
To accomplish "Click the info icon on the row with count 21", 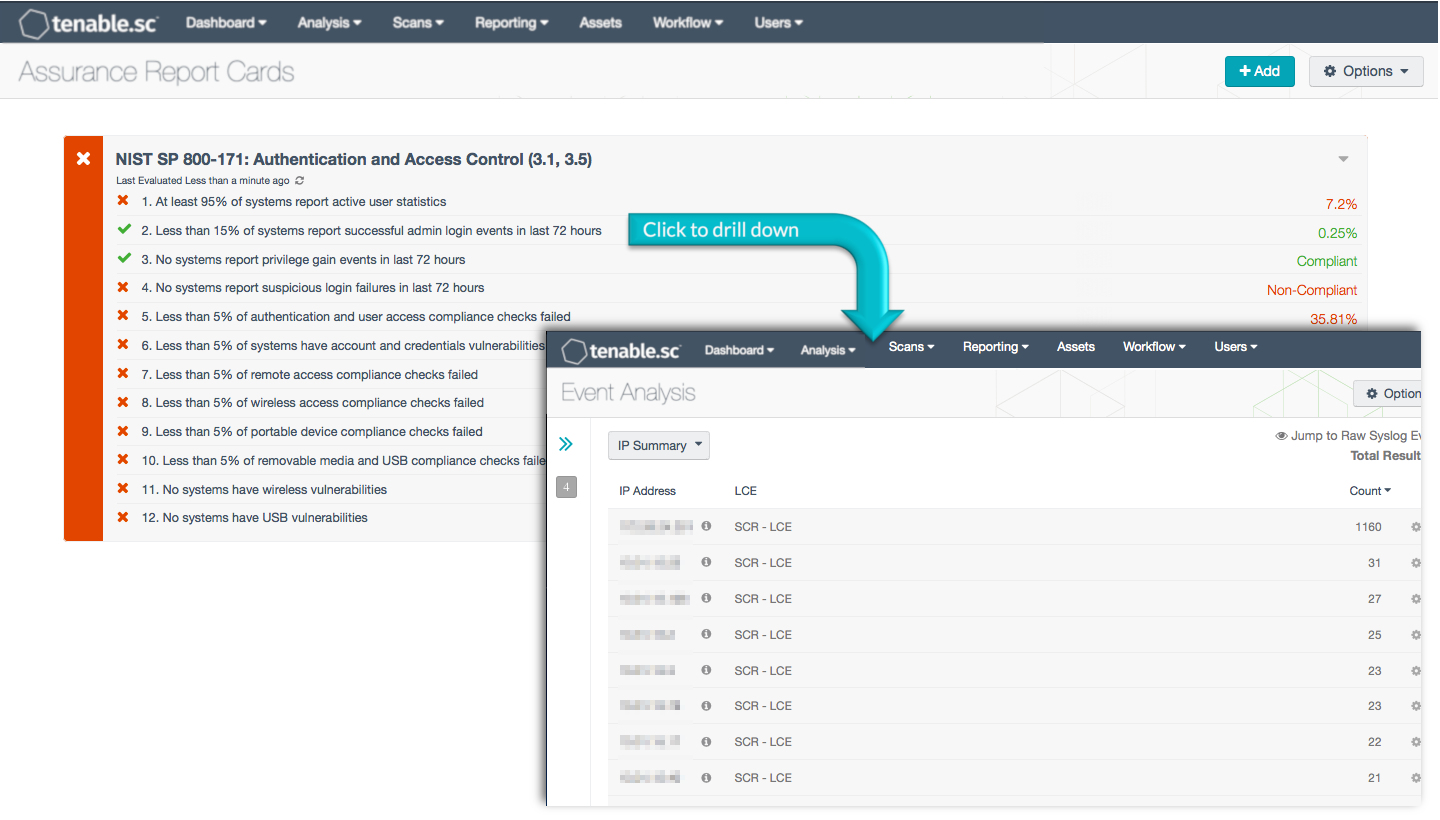I will point(706,777).
